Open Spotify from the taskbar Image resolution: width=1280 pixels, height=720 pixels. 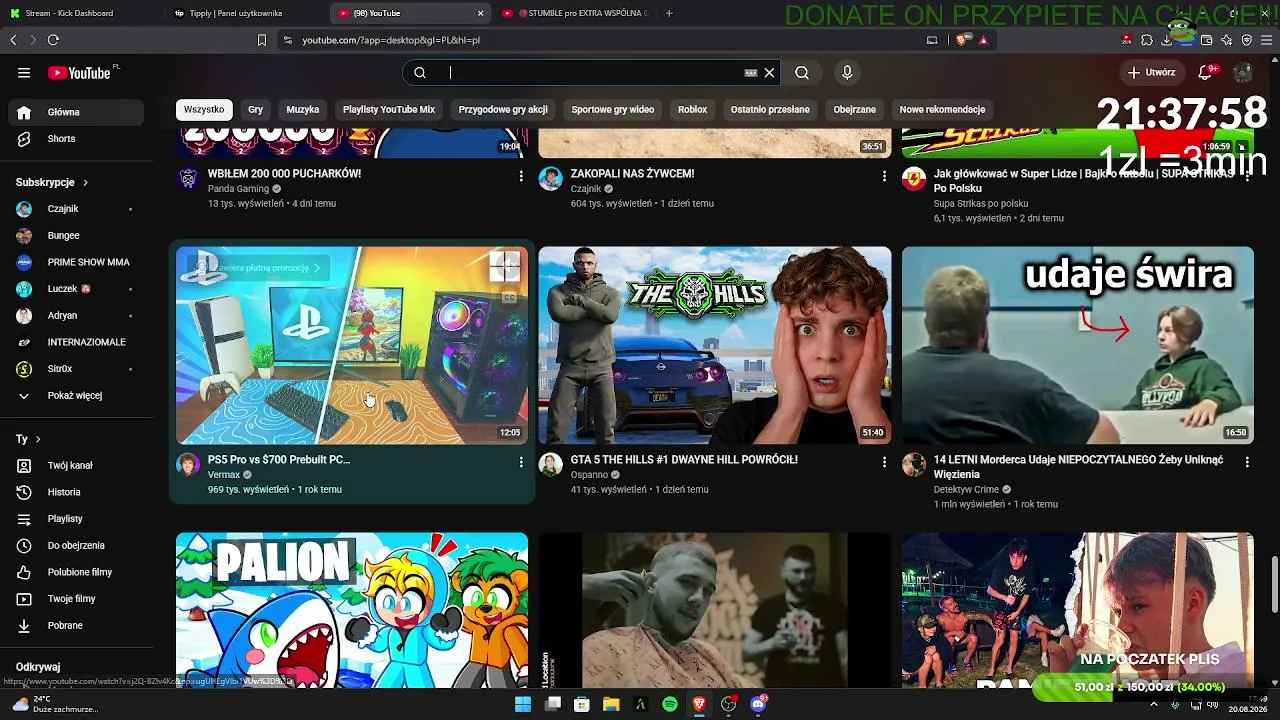click(670, 704)
